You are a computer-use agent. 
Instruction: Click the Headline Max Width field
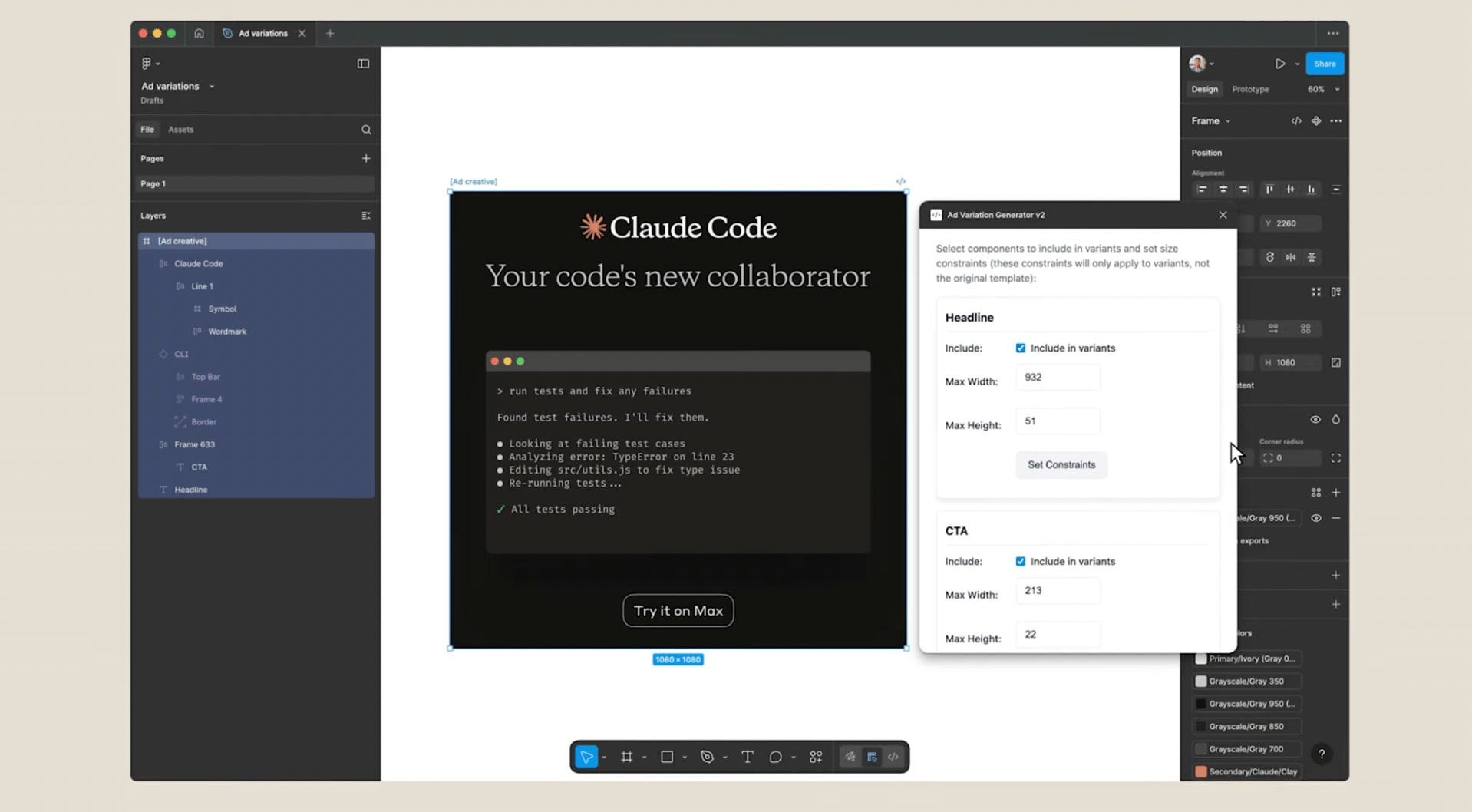(x=1058, y=378)
